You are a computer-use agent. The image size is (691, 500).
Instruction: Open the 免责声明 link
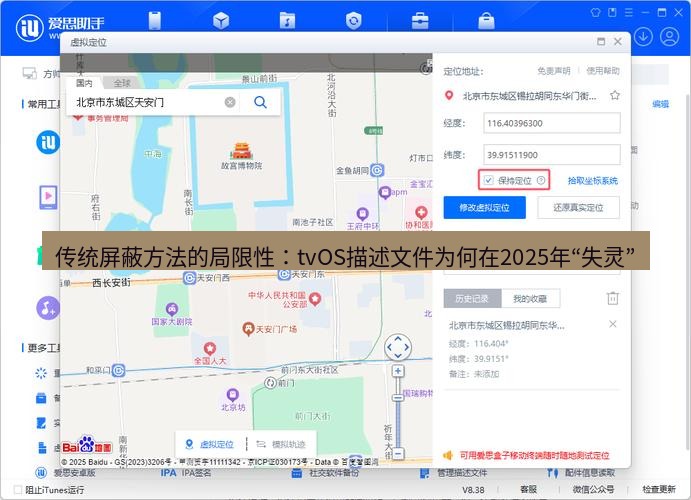(x=554, y=70)
